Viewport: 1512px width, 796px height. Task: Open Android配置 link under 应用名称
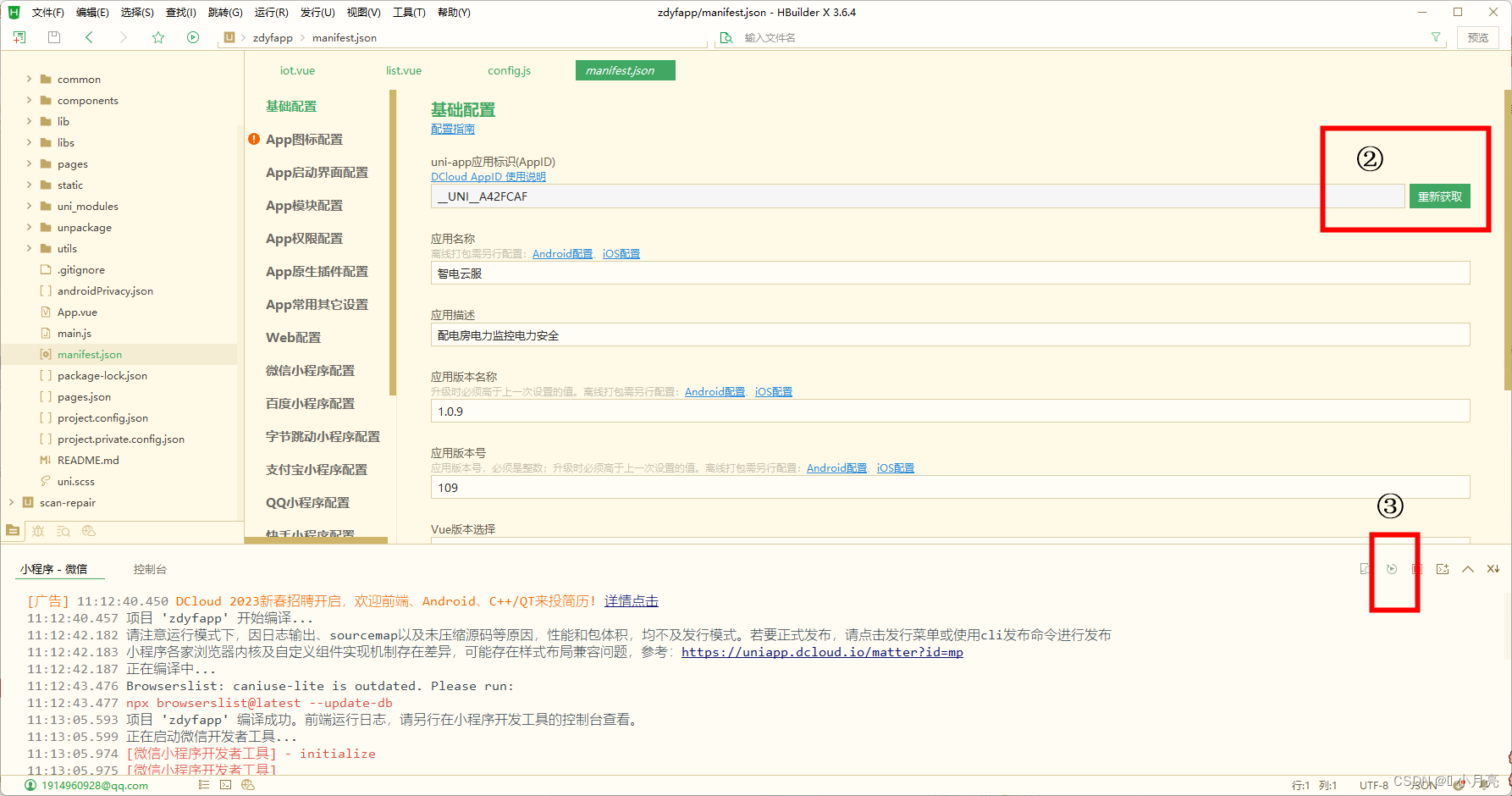[x=562, y=253]
